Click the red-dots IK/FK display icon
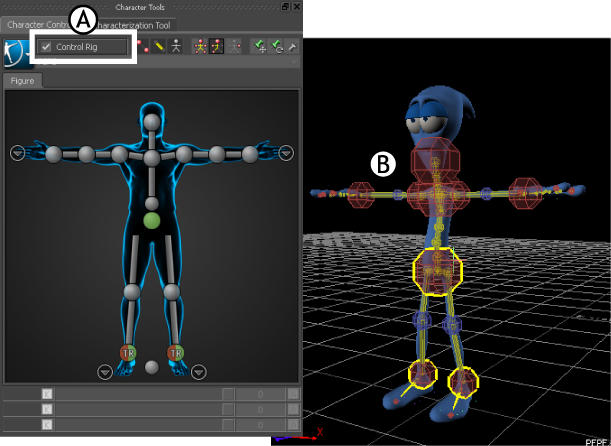This screenshot has height=446, width=611. 143,46
